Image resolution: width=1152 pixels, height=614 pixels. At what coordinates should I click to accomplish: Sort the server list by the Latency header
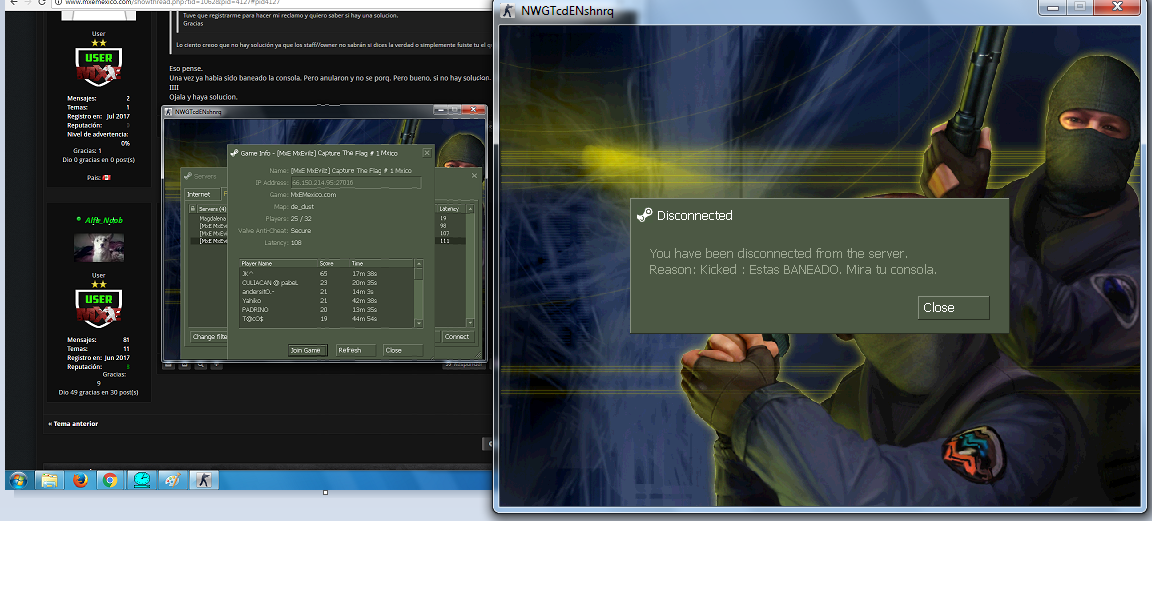pos(450,209)
